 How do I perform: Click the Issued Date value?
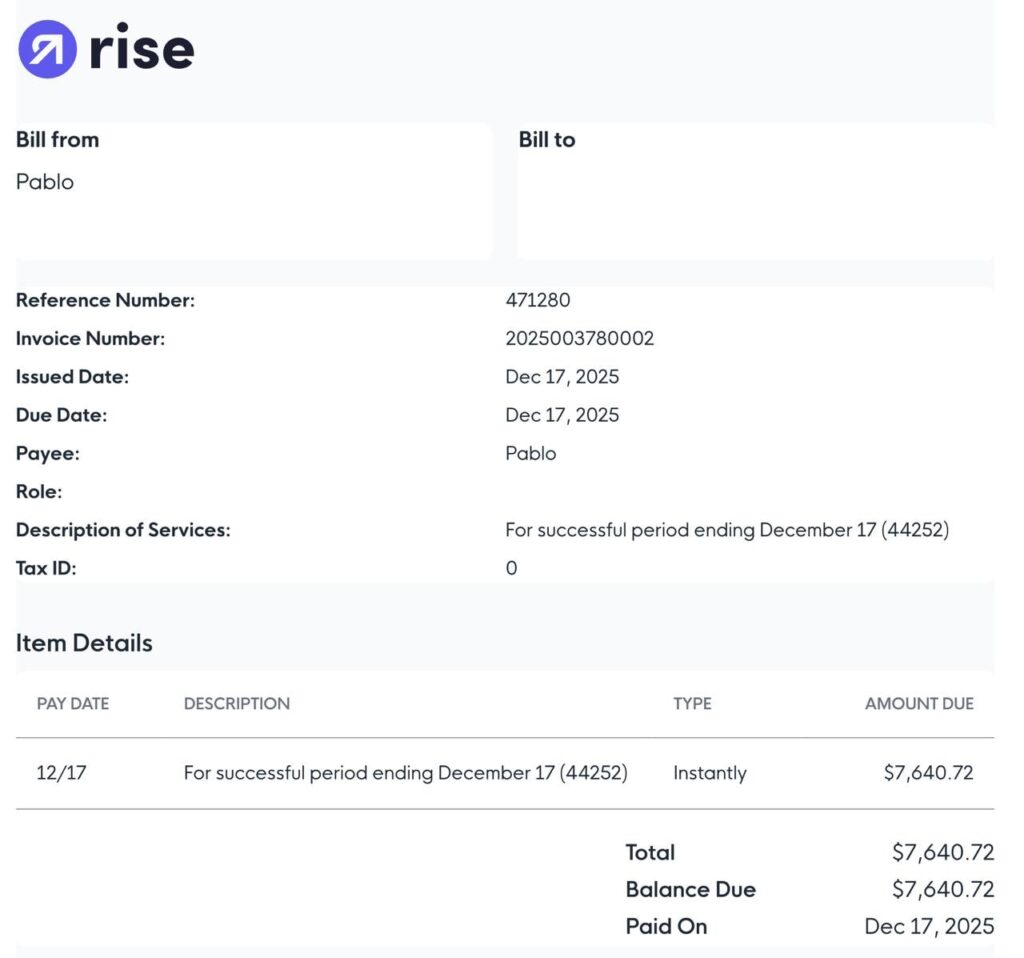tap(562, 377)
